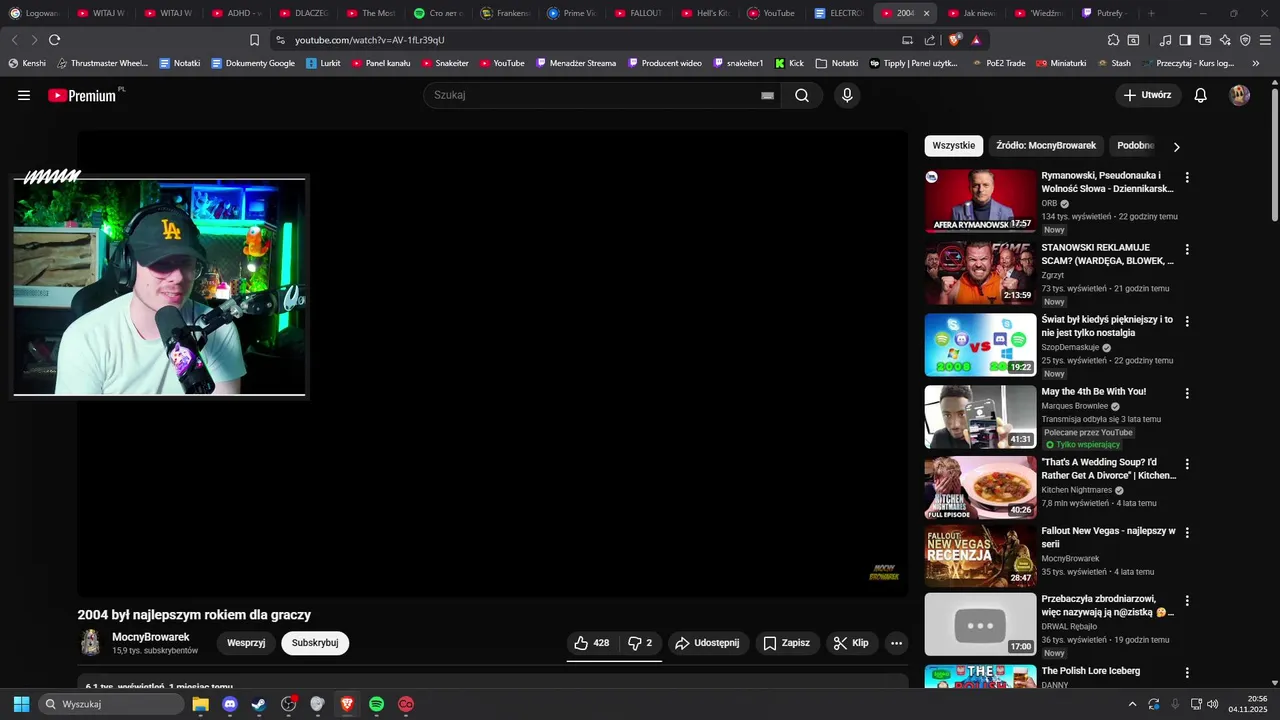Viewport: 1280px width, 720px height.
Task: Open YouTube notifications bell
Action: tap(1200, 95)
